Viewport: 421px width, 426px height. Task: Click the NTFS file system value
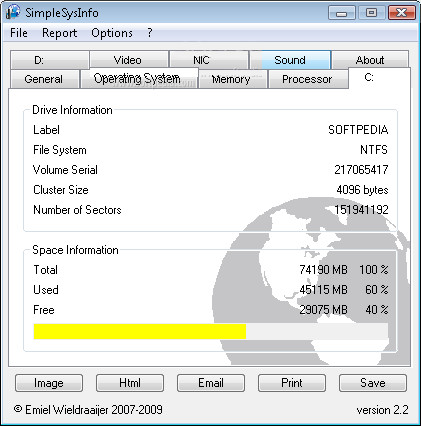click(x=374, y=150)
